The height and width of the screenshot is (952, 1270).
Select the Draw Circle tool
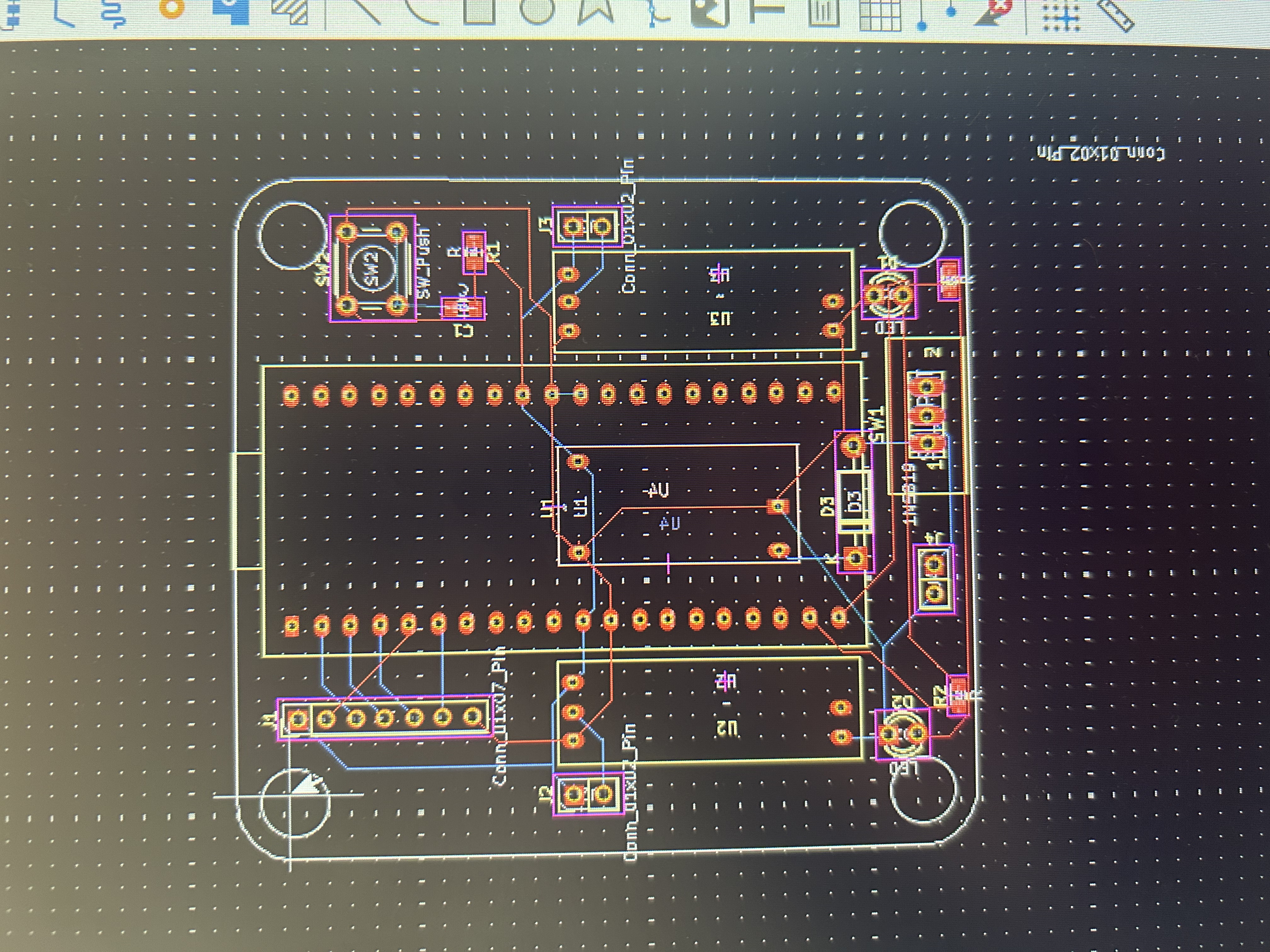coord(537,10)
